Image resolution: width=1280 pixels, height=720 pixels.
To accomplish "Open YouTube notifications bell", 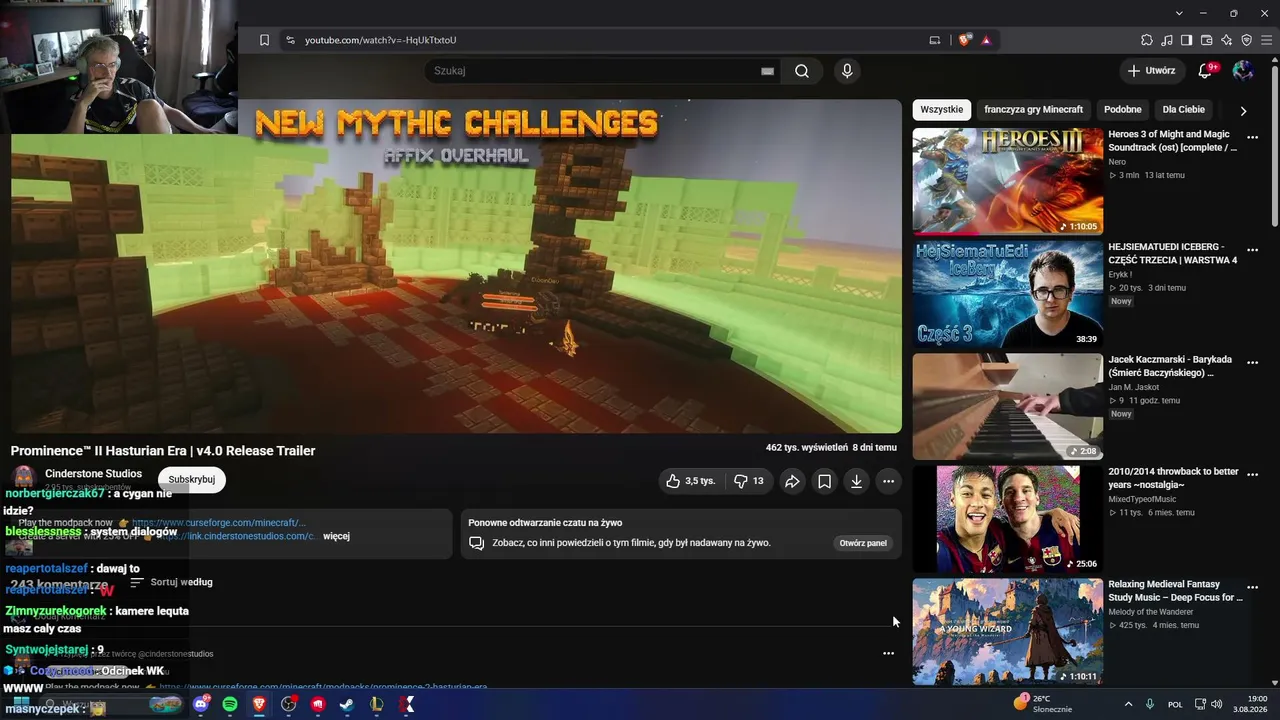I will click(1205, 71).
